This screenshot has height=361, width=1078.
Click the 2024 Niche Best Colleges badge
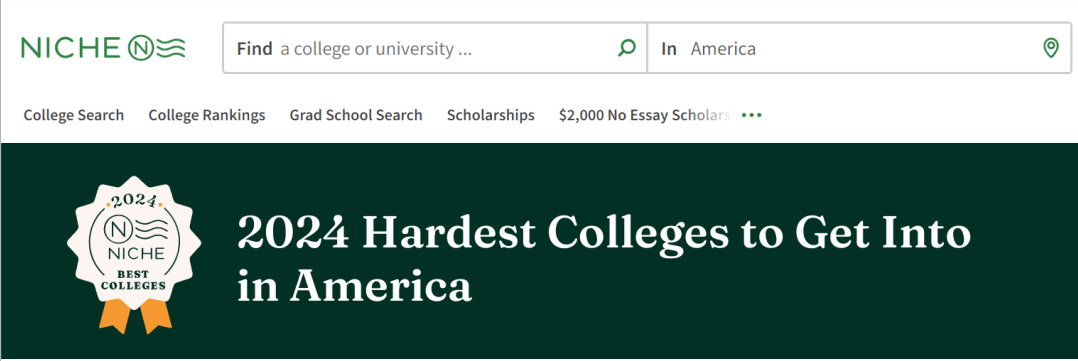tap(134, 254)
